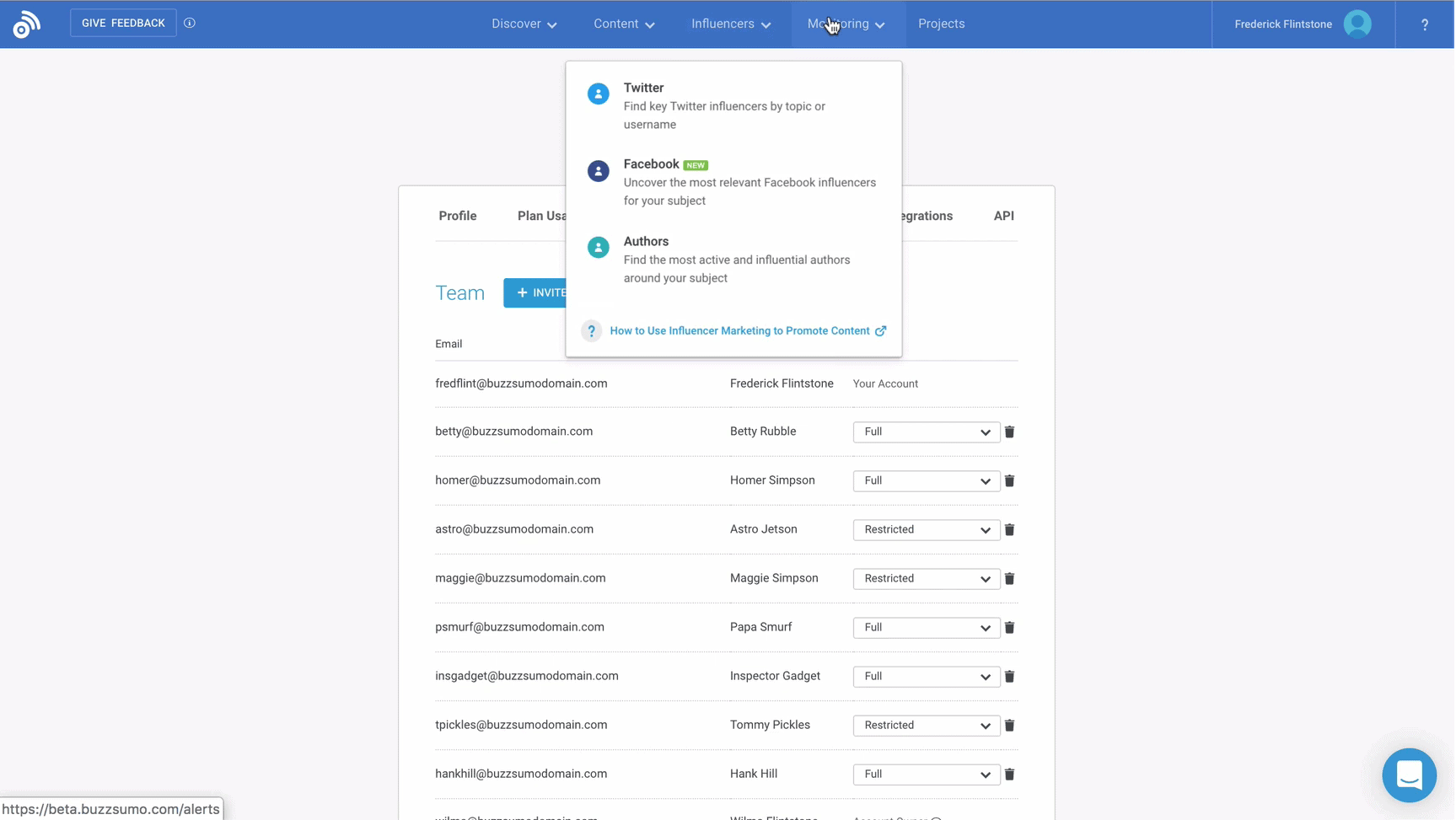Click the hankhill@buzzsumodomain.com email

(x=521, y=774)
